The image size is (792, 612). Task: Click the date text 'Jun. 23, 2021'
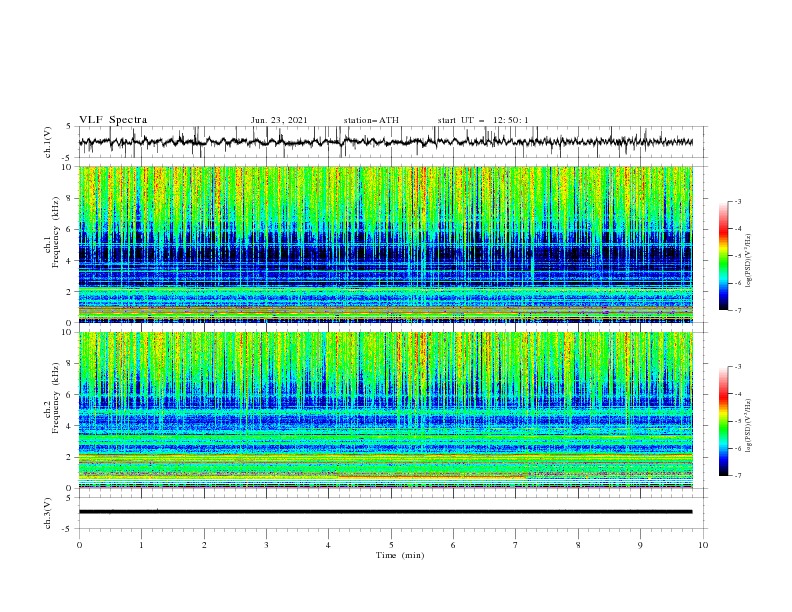pos(279,120)
